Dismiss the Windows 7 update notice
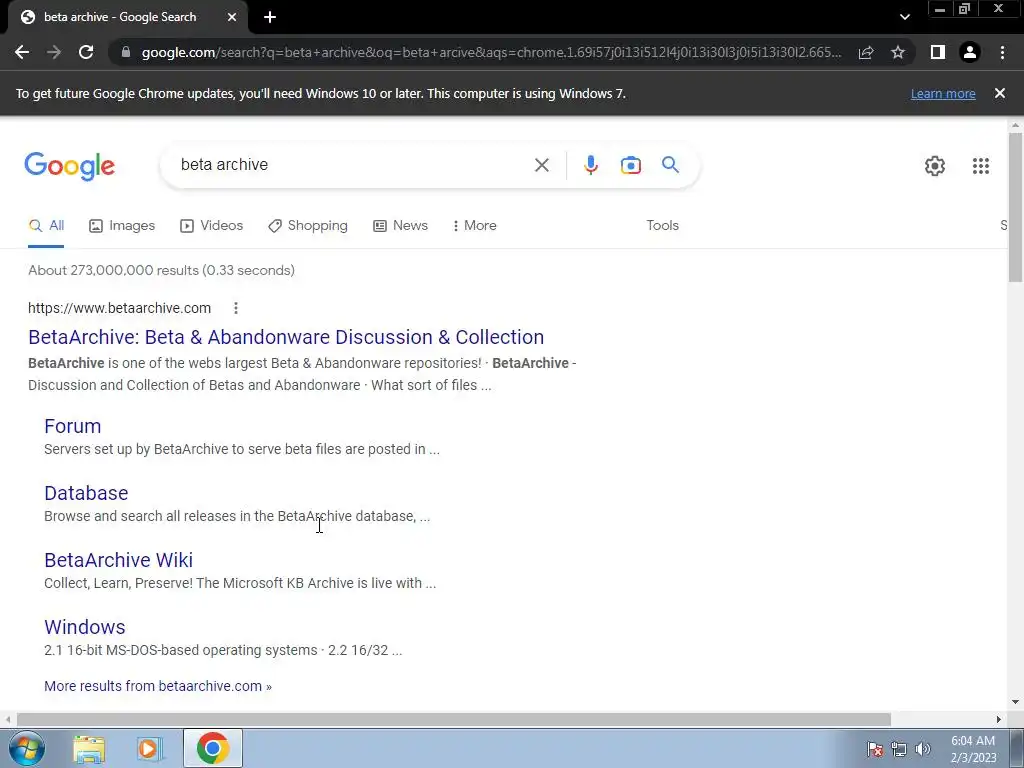Screen dimensions: 1024x768 click(1000, 93)
